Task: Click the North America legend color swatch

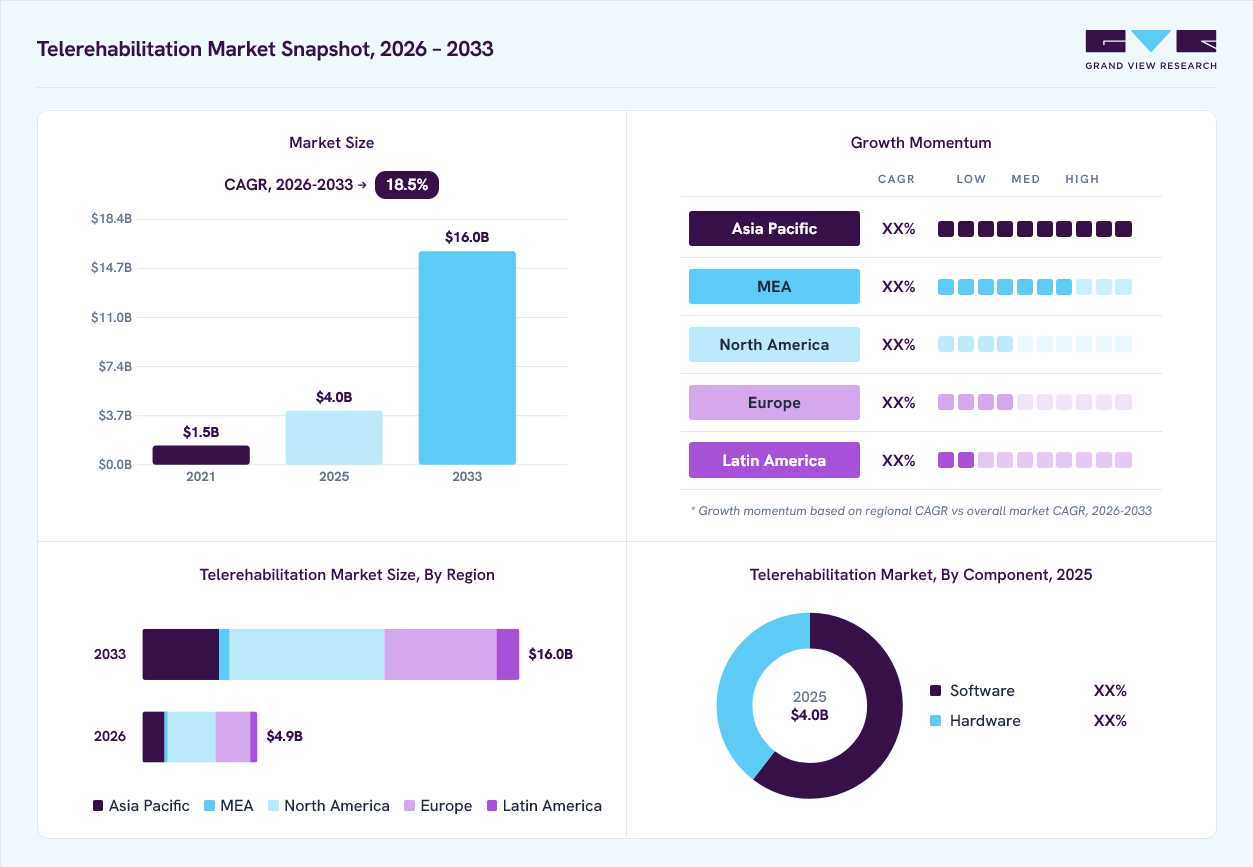Action: coord(273,806)
